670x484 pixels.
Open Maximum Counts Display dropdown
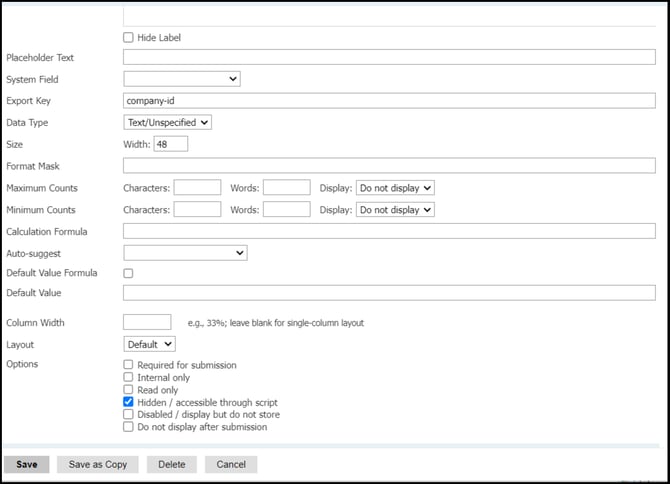pos(395,188)
